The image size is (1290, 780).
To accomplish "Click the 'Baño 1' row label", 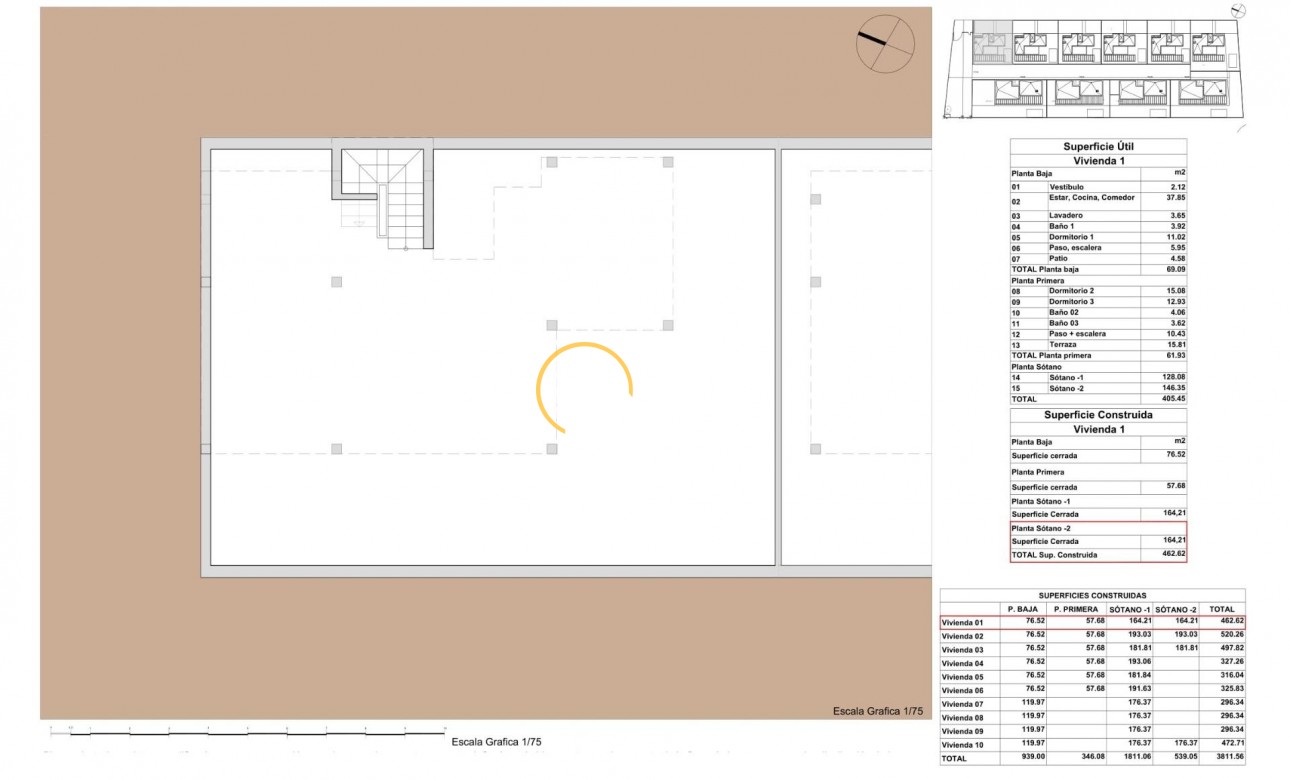I will point(1063,227).
